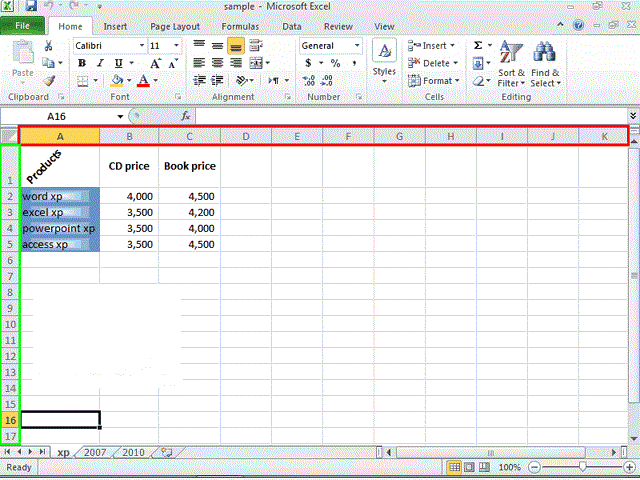Toggle Underline formatting
This screenshot has height=480, width=640.
click(118, 63)
